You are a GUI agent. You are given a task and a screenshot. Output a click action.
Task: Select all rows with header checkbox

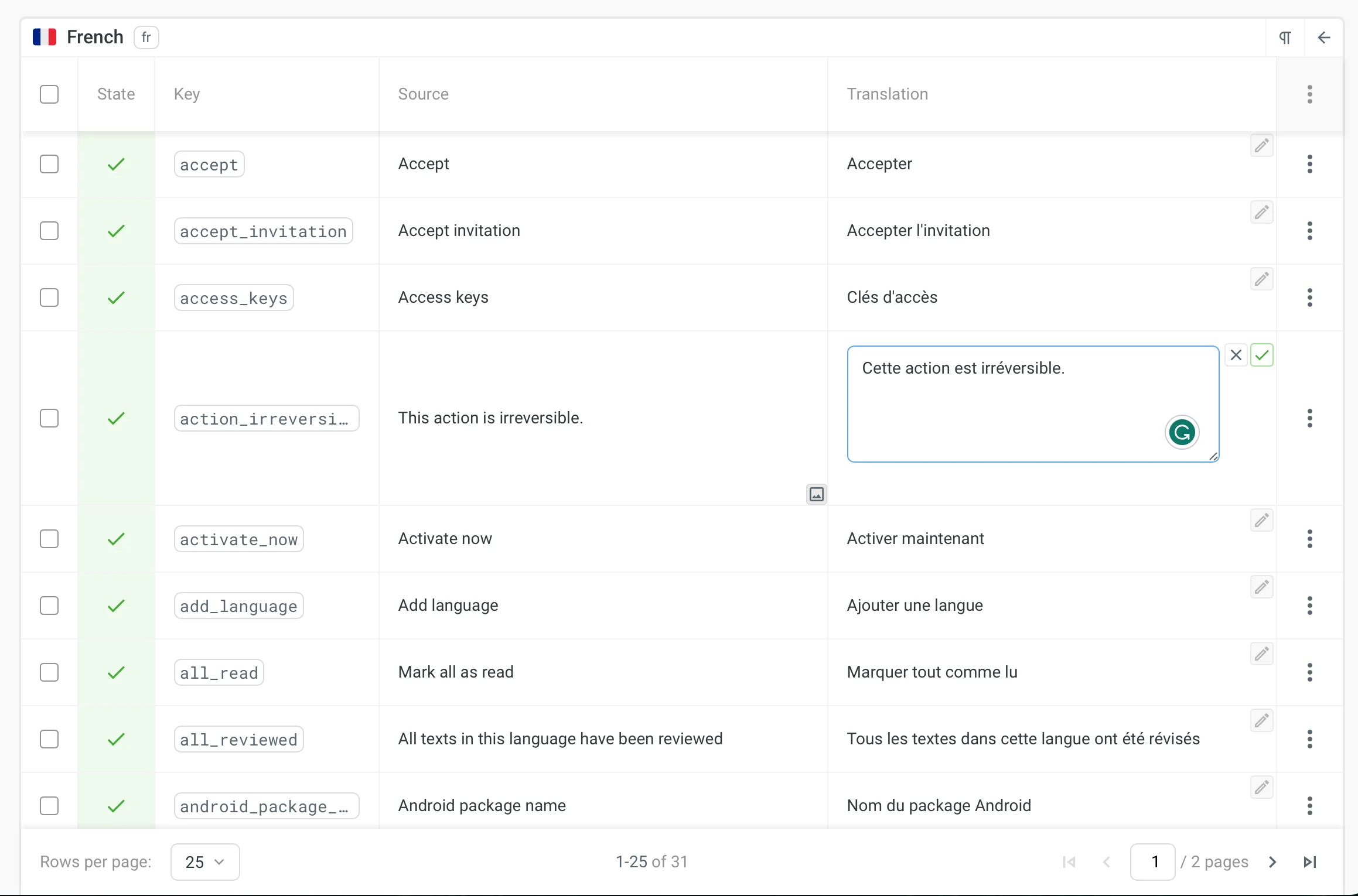(x=49, y=94)
